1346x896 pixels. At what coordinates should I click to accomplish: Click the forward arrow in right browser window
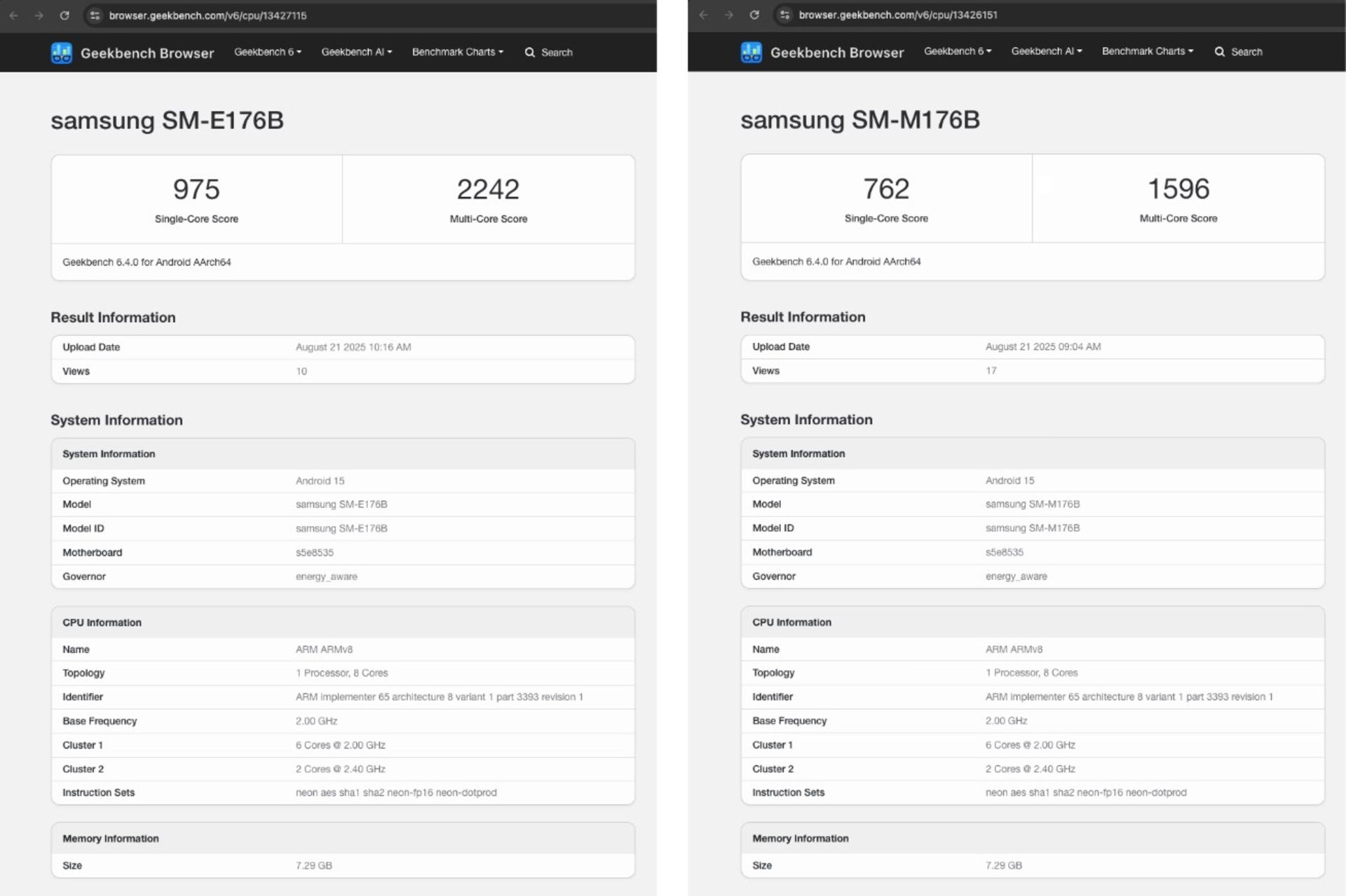point(728,15)
